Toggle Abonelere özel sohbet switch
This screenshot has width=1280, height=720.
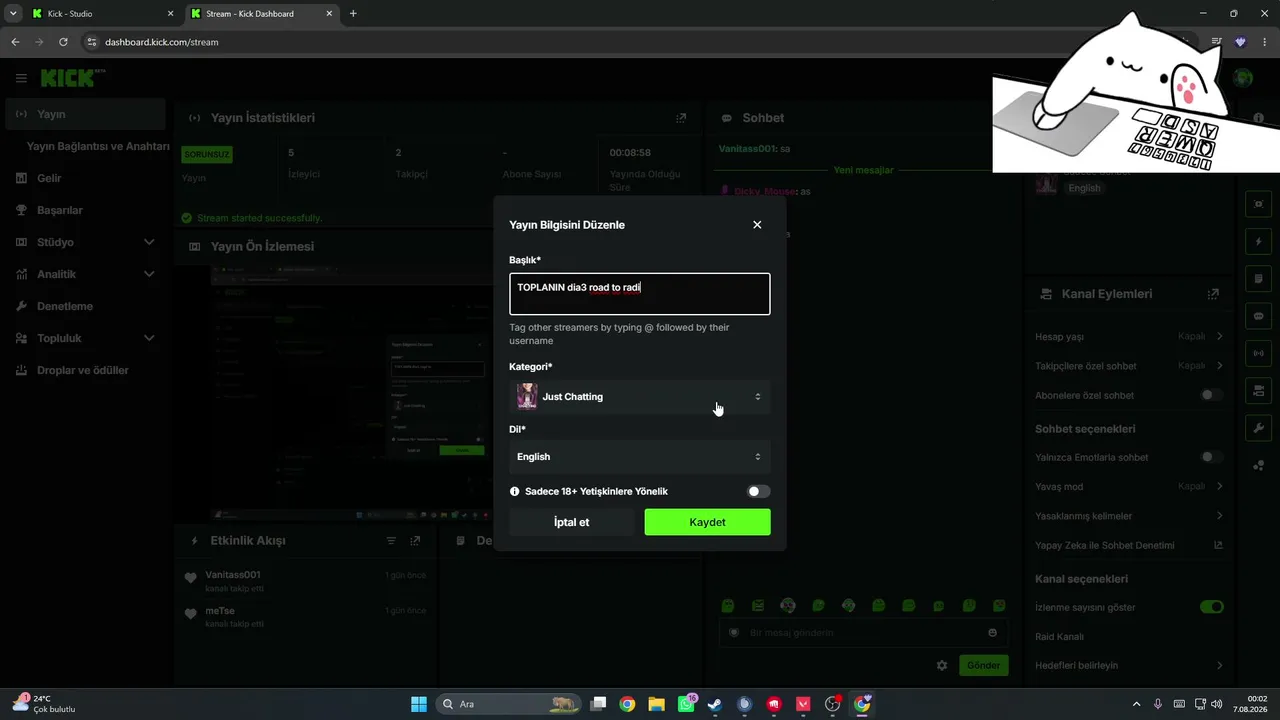pyautogui.click(x=1211, y=395)
